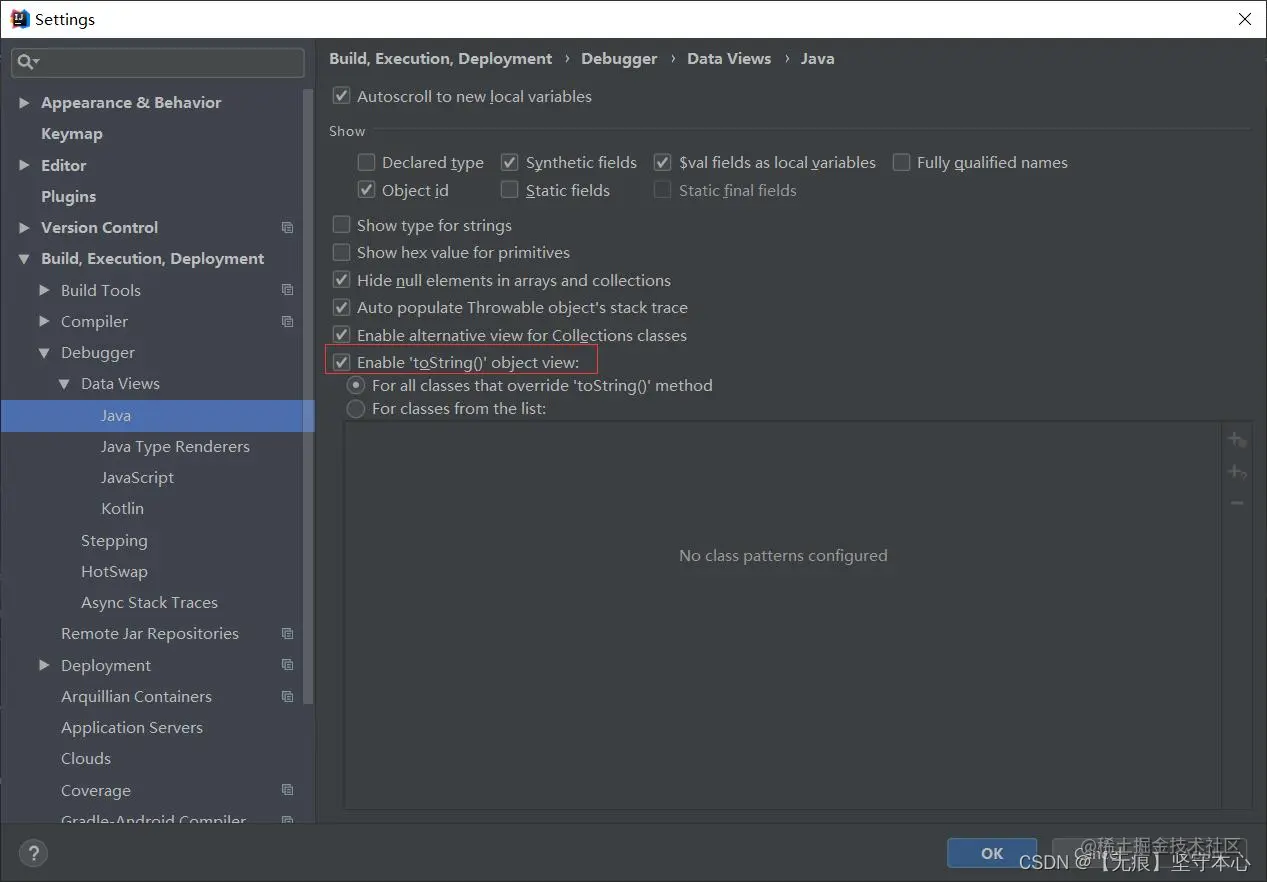The width and height of the screenshot is (1267, 882).
Task: Click Data Views in the breadcrumb
Action: (x=729, y=59)
